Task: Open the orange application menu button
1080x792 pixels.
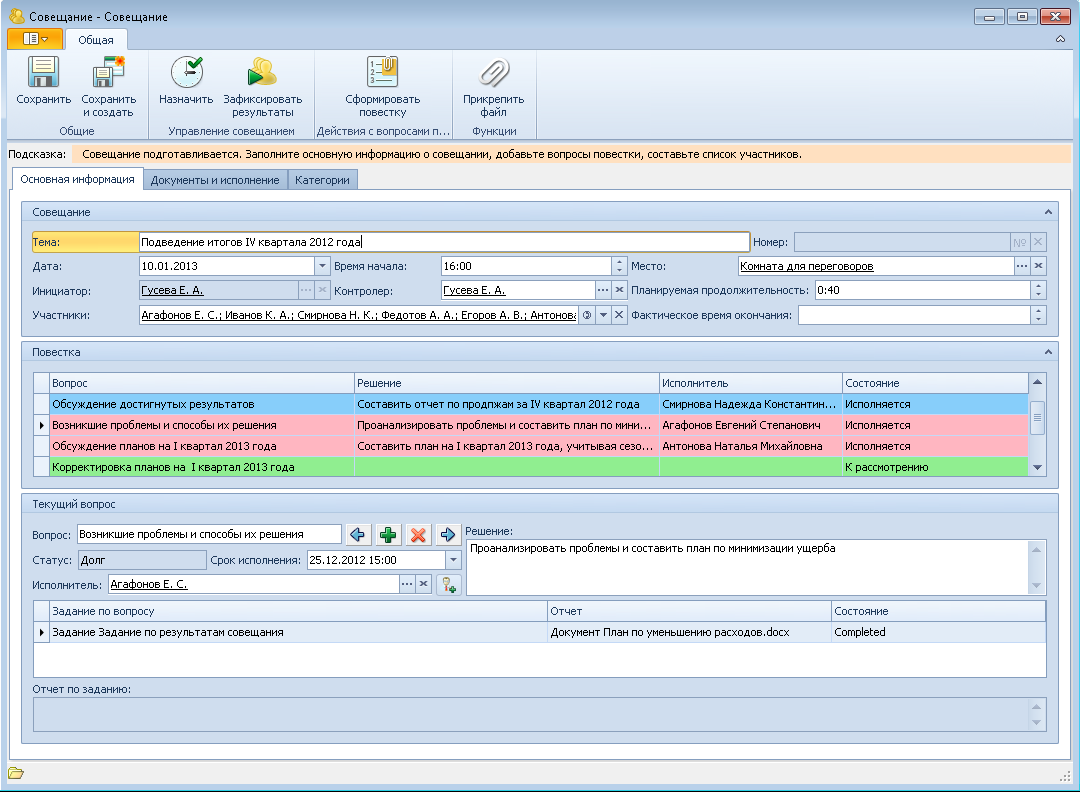Action: 35,39
